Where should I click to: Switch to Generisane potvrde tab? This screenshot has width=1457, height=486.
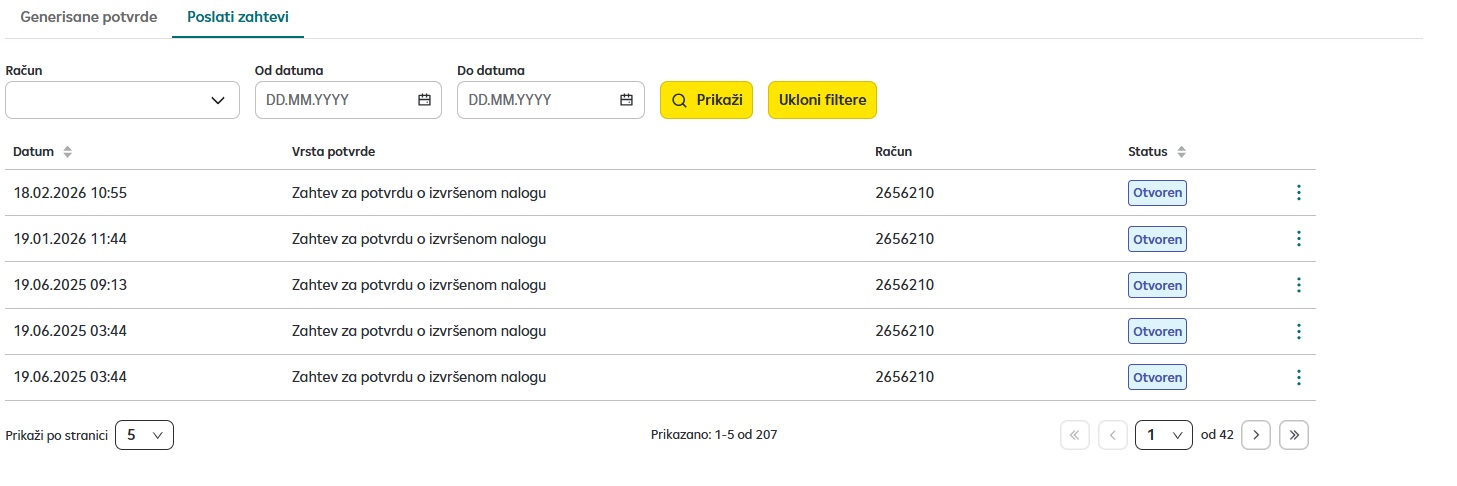pos(89,17)
